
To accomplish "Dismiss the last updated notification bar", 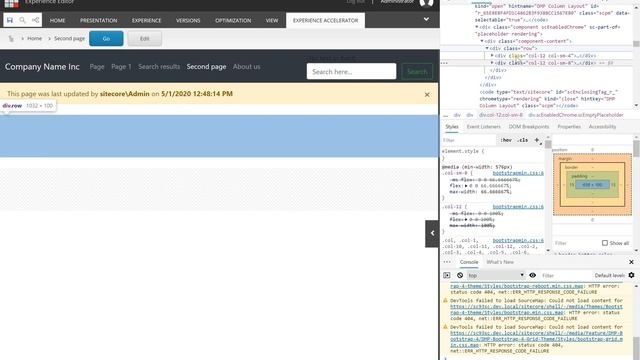I will coord(427,95).
